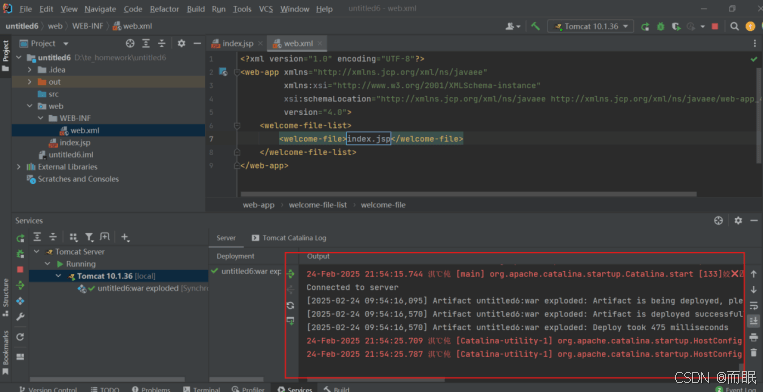Image resolution: width=764 pixels, height=392 pixels.
Task: Collapse the Tomcat Server node in Services
Action: point(37,252)
